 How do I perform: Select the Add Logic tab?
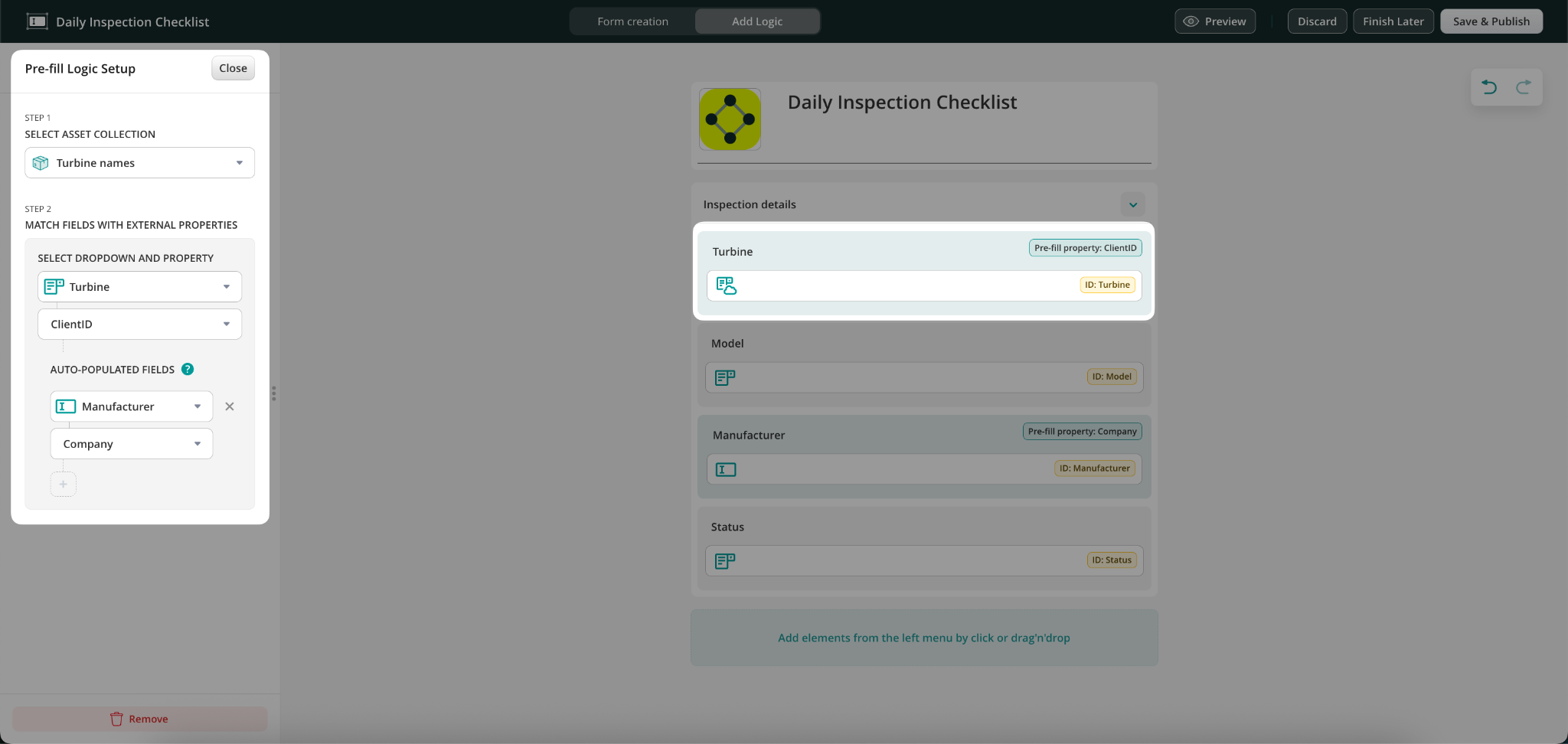click(x=756, y=21)
